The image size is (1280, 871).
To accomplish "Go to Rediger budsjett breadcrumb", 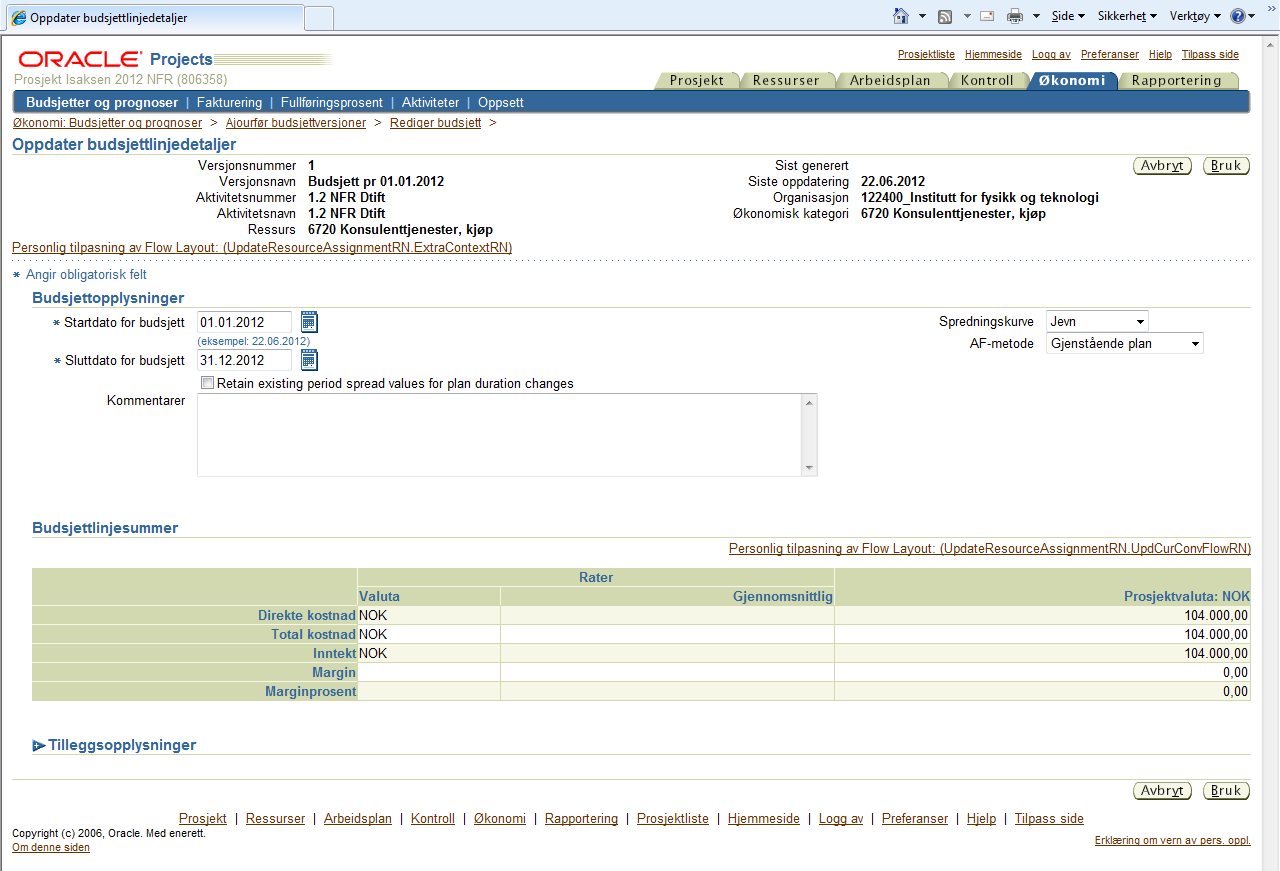I will point(435,123).
